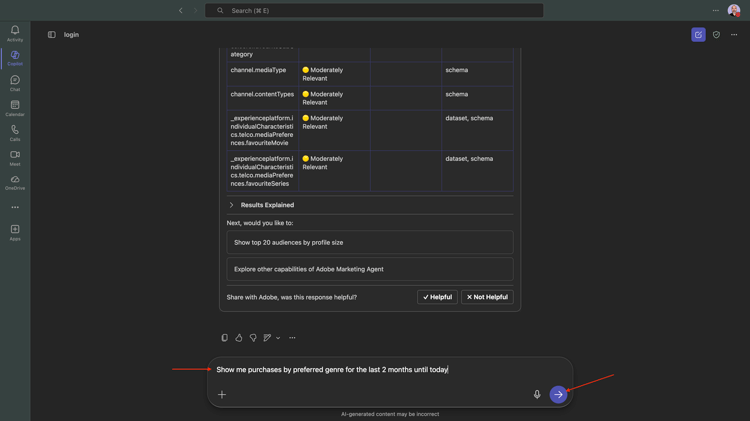
Task: Click Moderately Relevant in channel.contentTypes row
Action: pos(323,98)
